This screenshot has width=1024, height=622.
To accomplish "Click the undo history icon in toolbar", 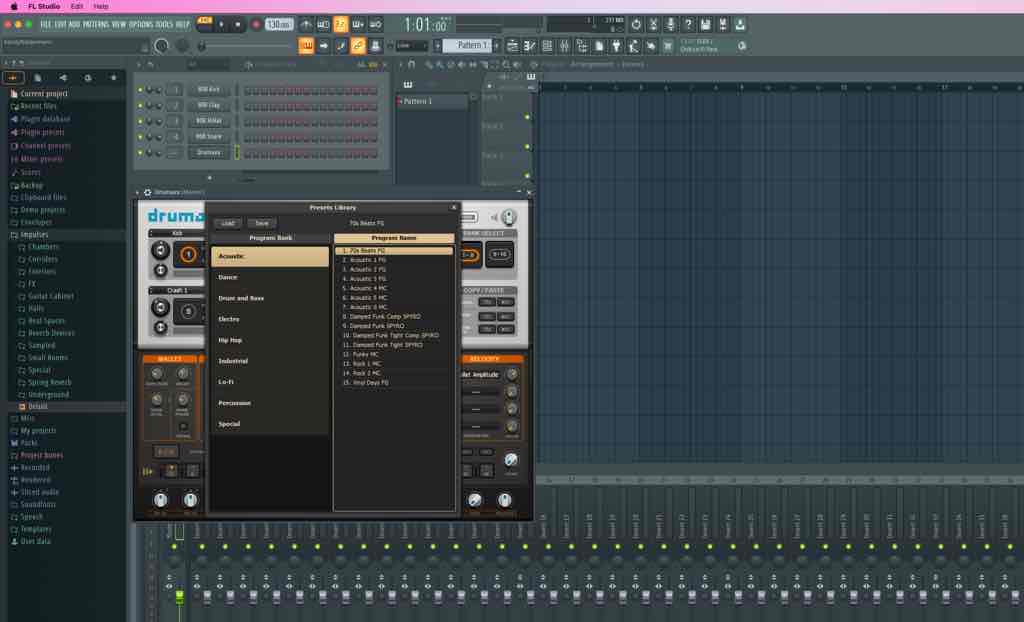I will coord(636,24).
